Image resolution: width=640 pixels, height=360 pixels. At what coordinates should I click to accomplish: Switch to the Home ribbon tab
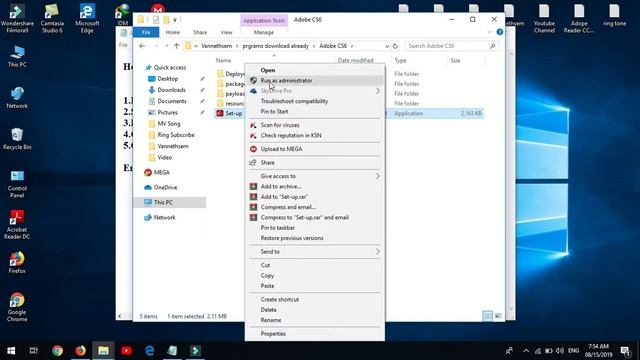(173, 32)
